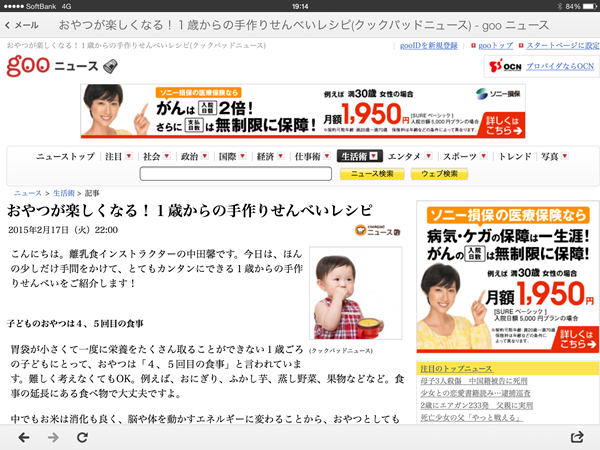This screenshot has width=600, height=450.
Task: Select 経済 navigation item
Action: 265,157
